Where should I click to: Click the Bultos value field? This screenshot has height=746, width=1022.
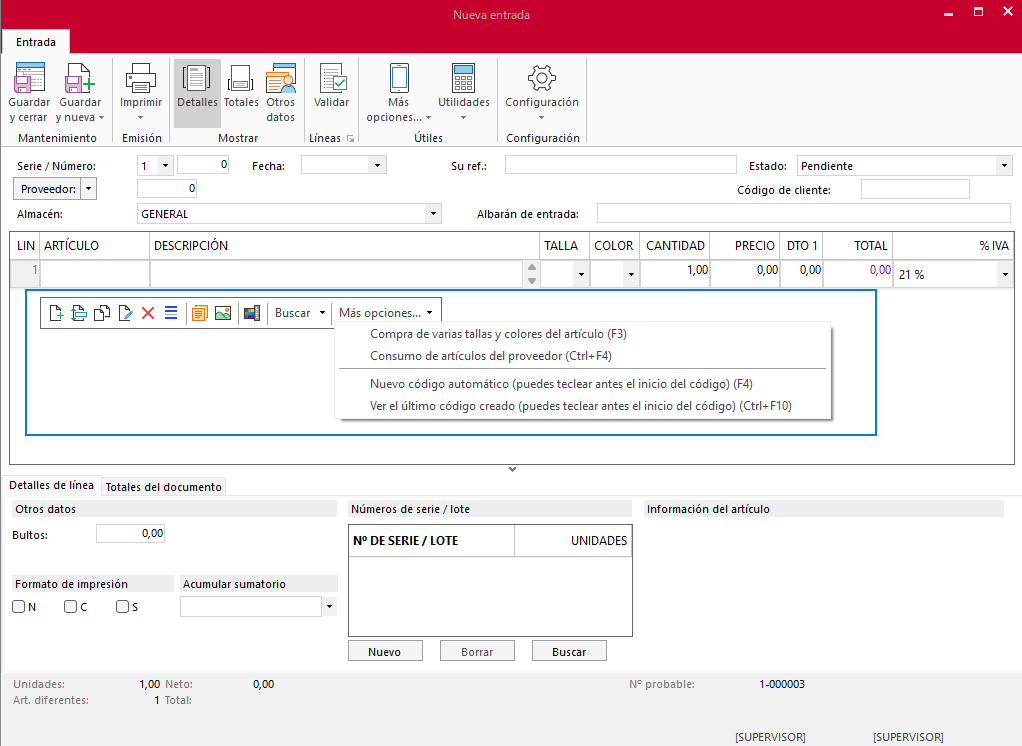click(x=130, y=534)
